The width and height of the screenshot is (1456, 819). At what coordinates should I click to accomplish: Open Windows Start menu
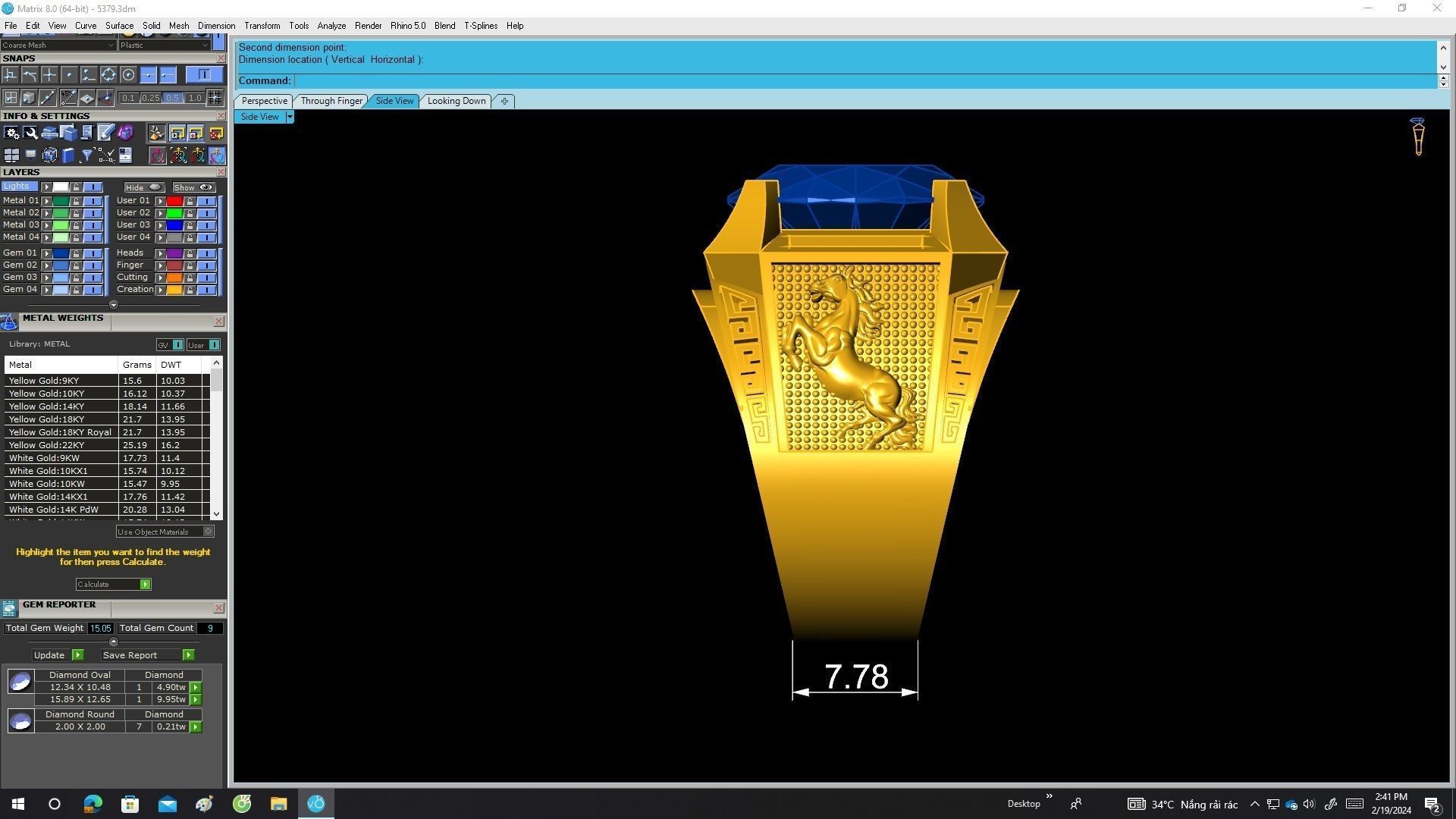18,804
